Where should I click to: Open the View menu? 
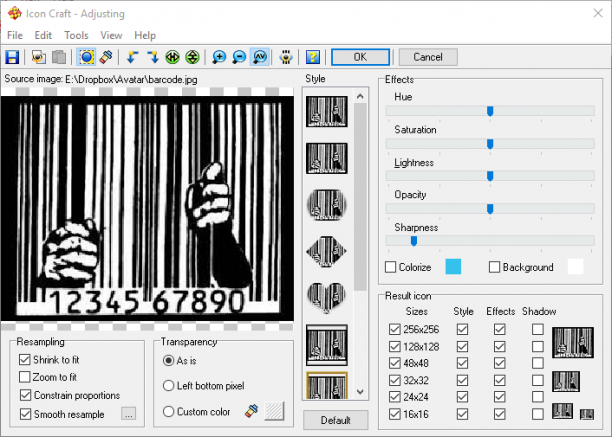click(x=111, y=36)
